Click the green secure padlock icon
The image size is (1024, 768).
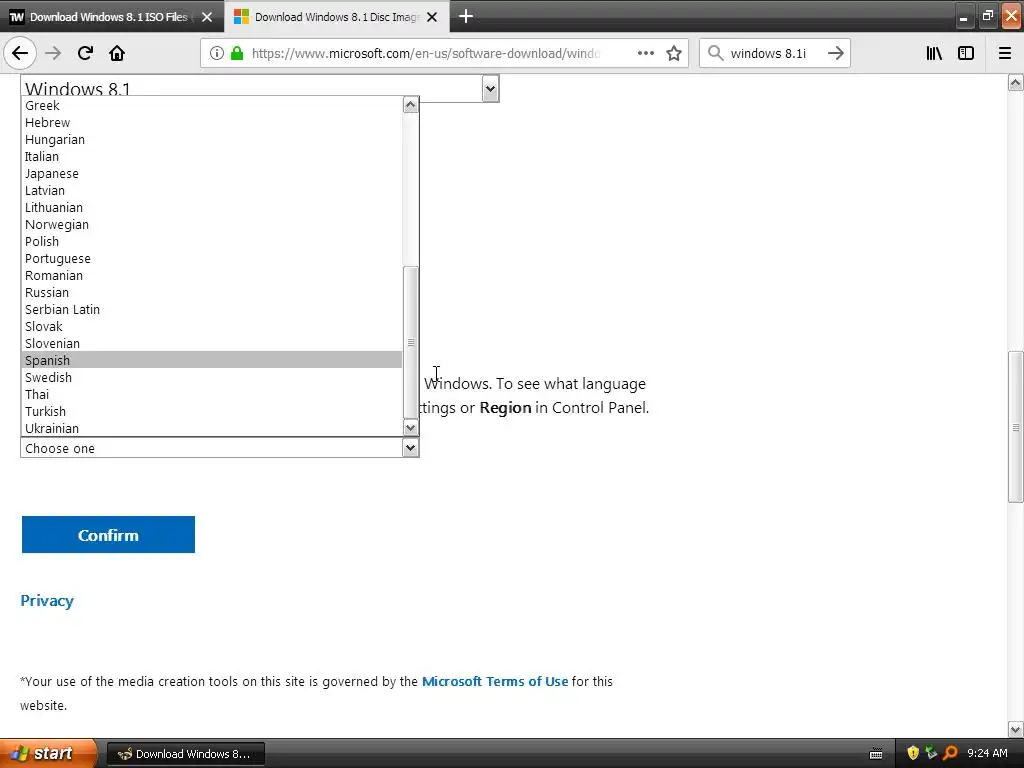coord(237,53)
